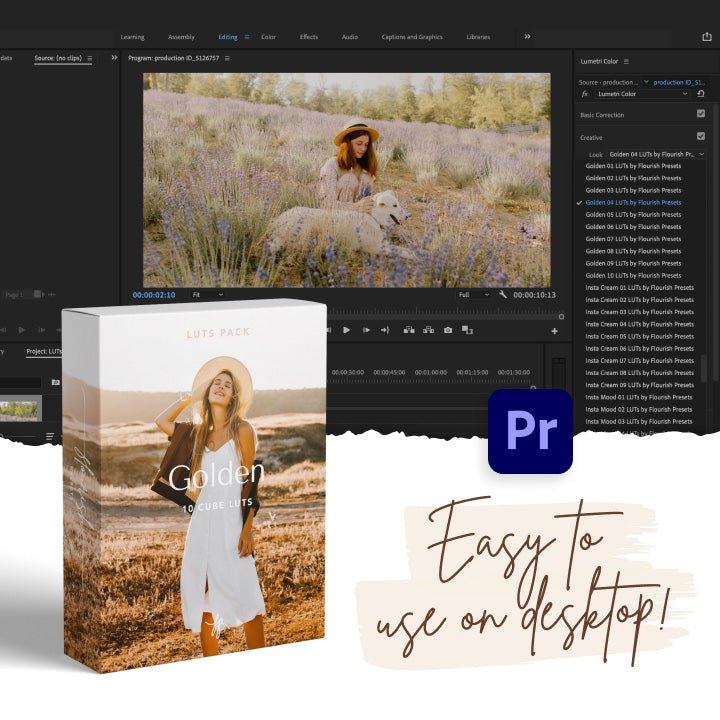Click the Quick Export share icon

click(707, 37)
